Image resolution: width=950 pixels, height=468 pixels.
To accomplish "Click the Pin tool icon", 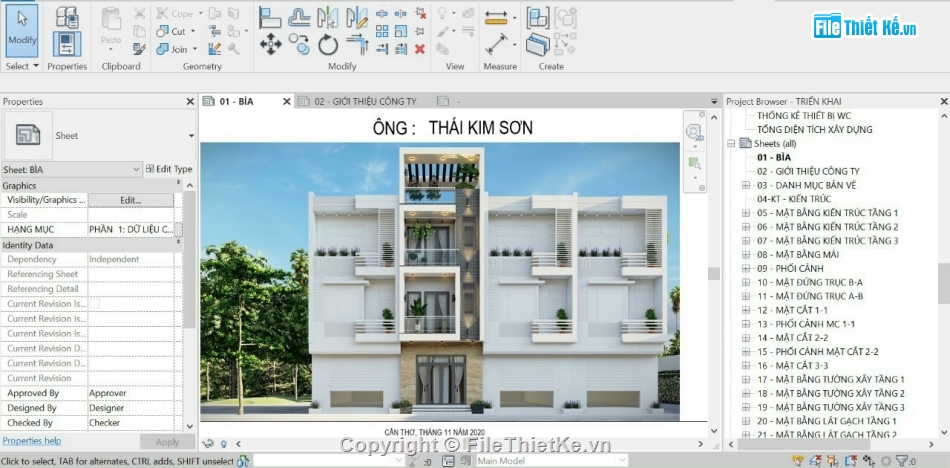I will (420, 31).
